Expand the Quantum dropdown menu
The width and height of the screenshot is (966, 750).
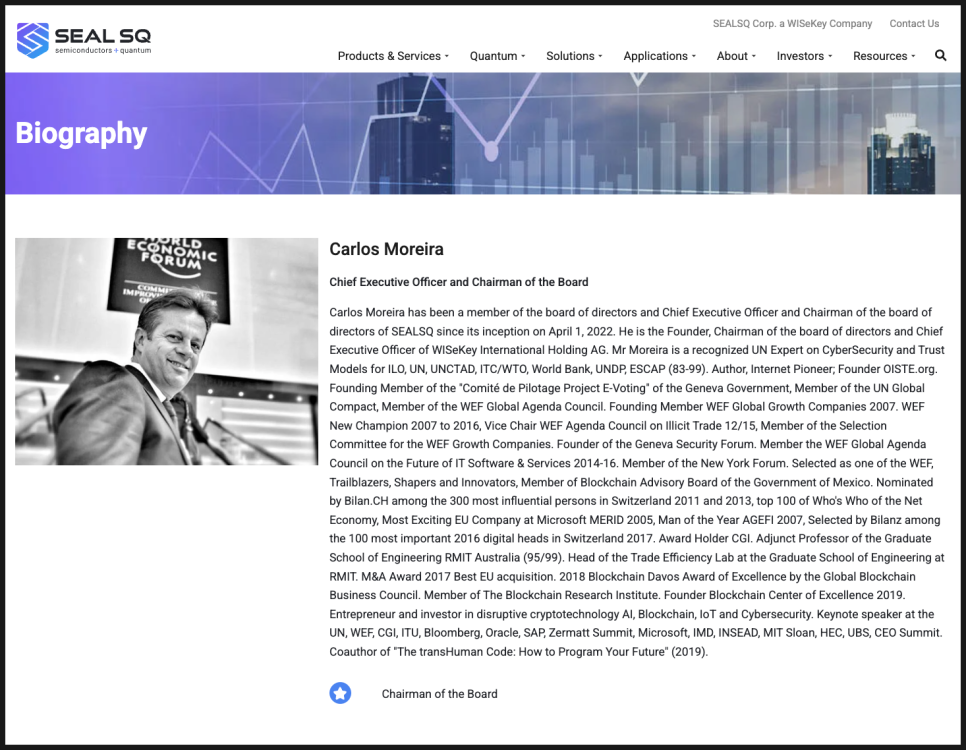pos(497,56)
